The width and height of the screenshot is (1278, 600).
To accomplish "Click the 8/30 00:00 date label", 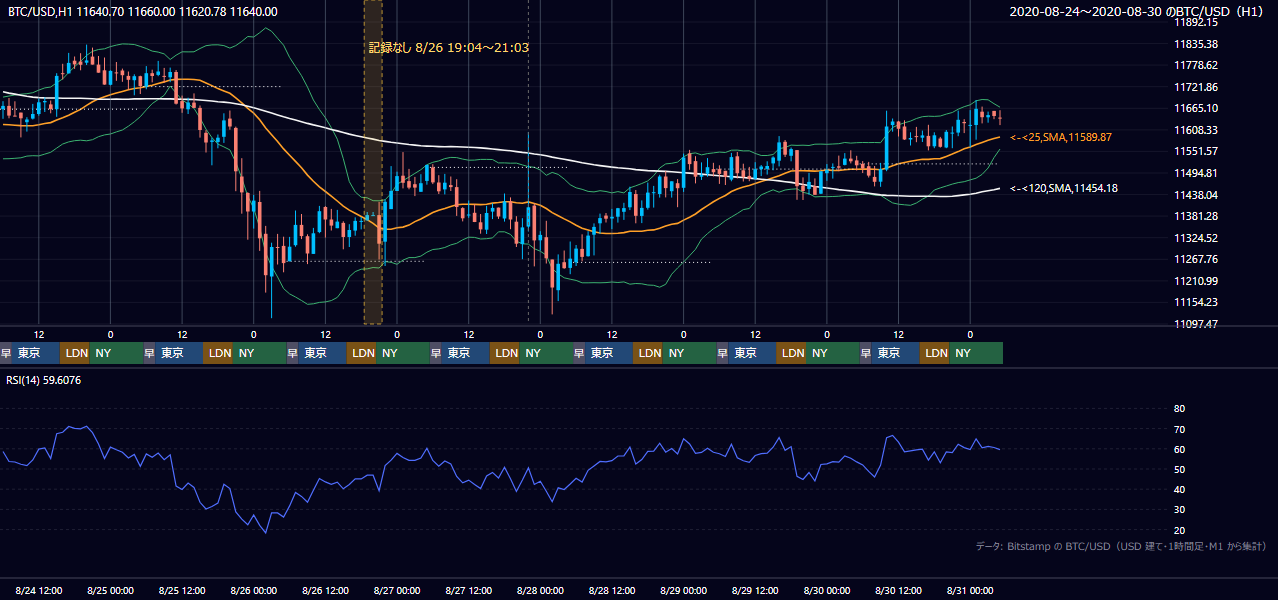I will point(827,591).
